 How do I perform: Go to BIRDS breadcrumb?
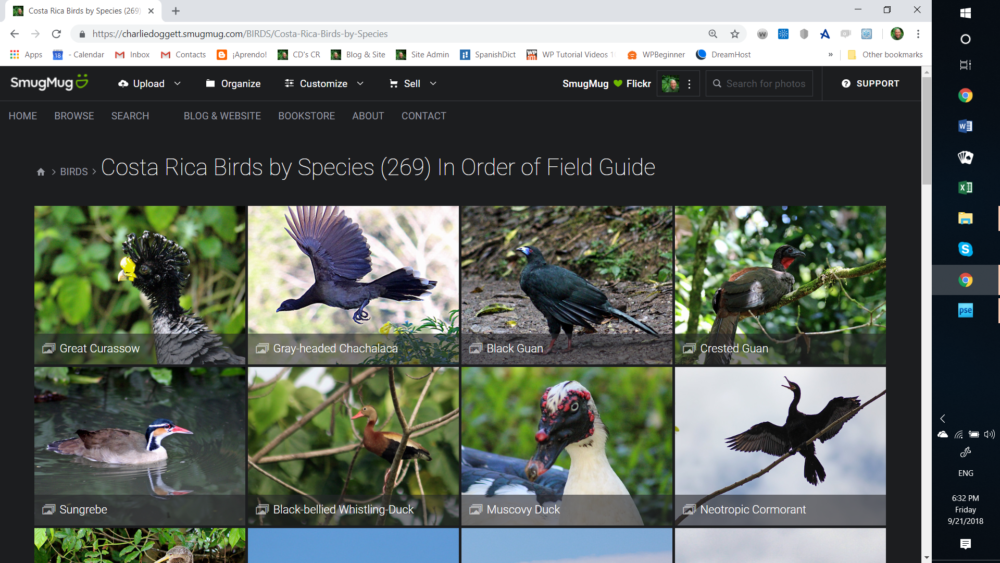(x=74, y=172)
